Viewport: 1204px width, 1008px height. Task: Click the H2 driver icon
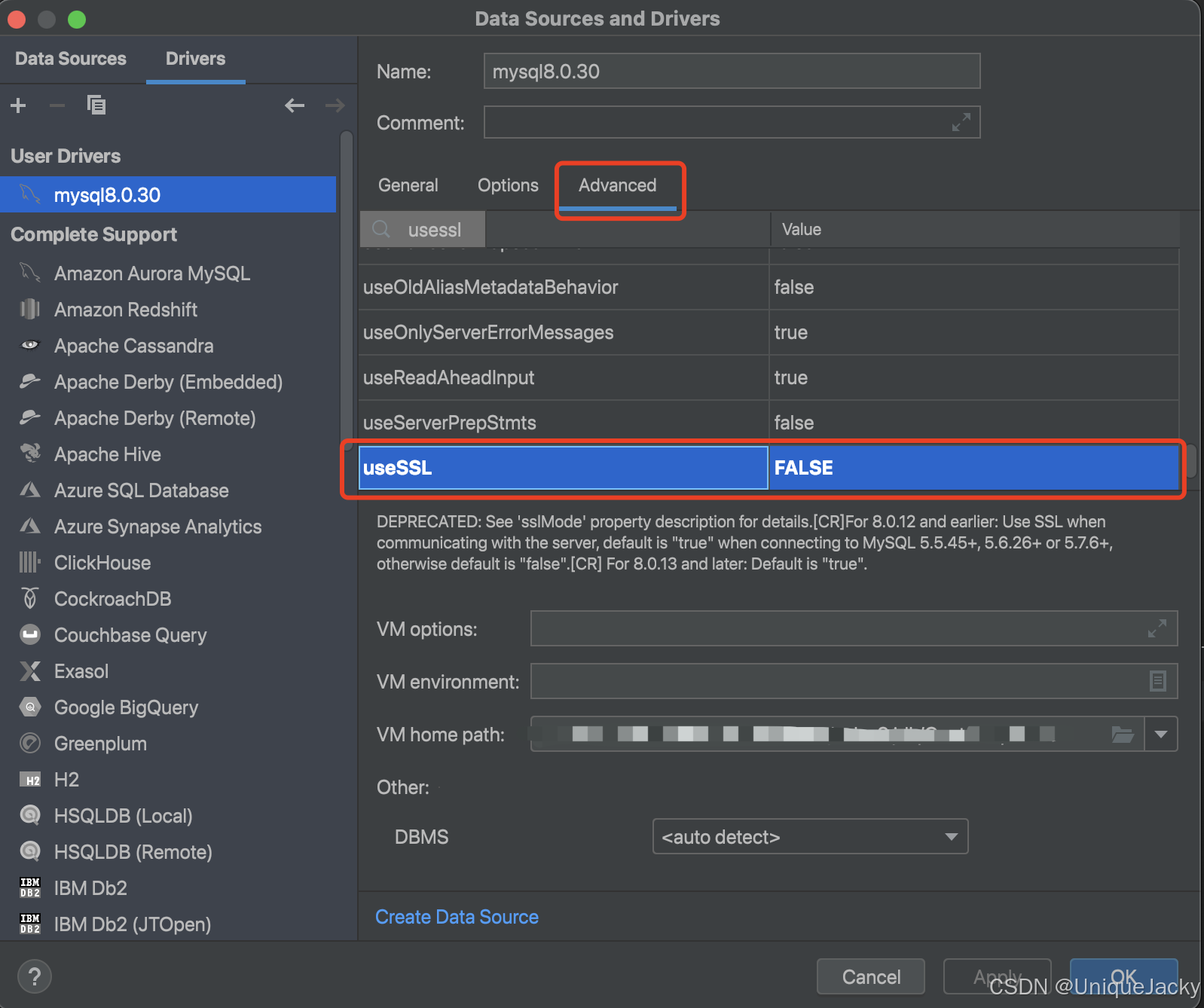click(30, 780)
